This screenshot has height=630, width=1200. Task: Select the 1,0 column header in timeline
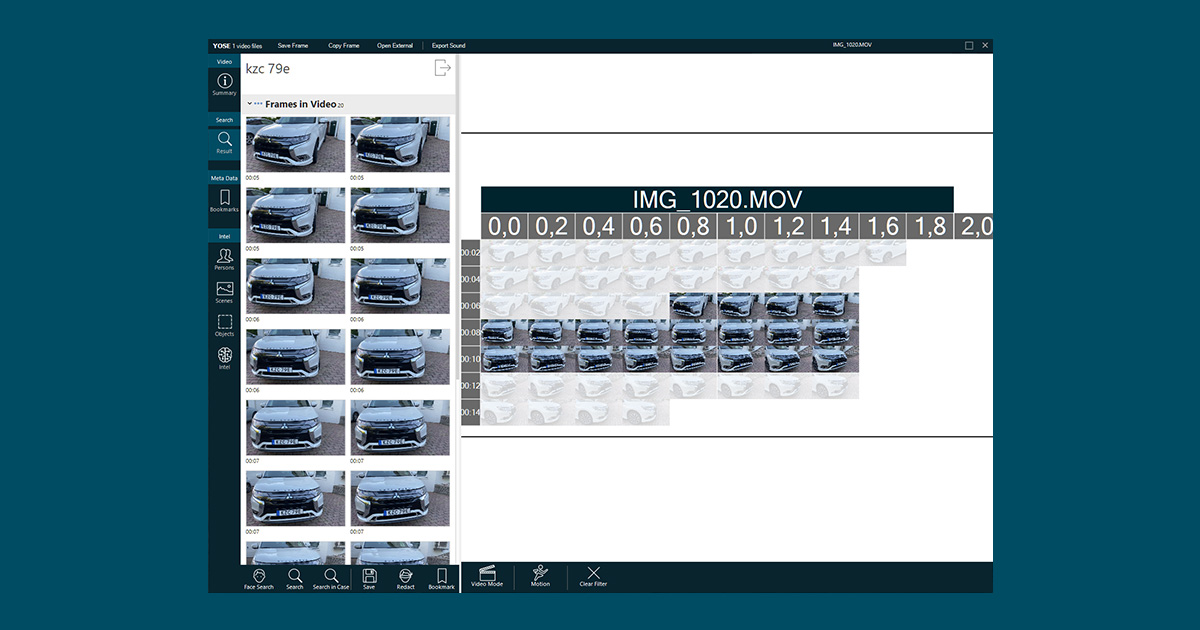[741, 227]
